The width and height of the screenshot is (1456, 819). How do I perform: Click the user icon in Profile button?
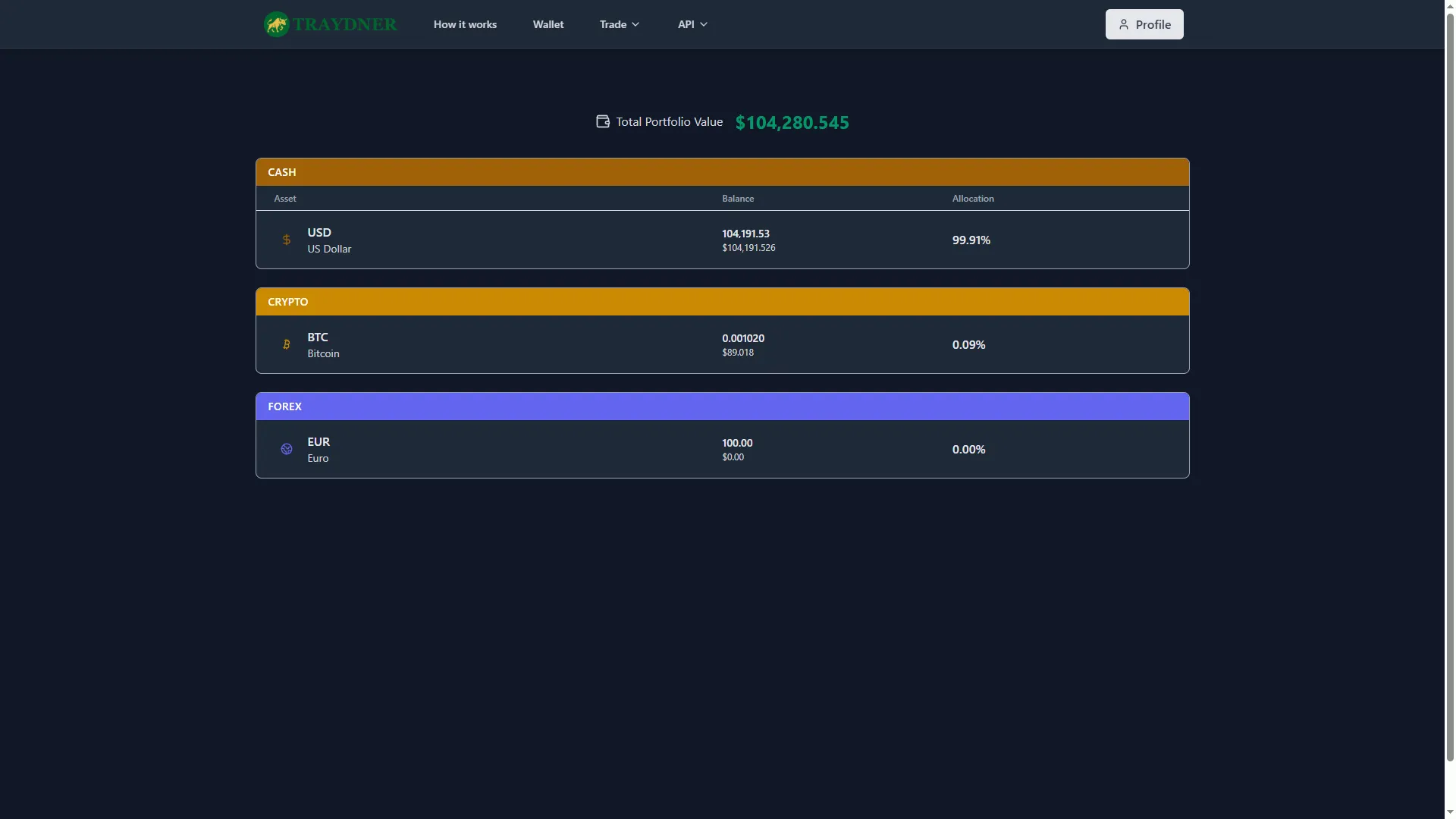click(x=1124, y=24)
